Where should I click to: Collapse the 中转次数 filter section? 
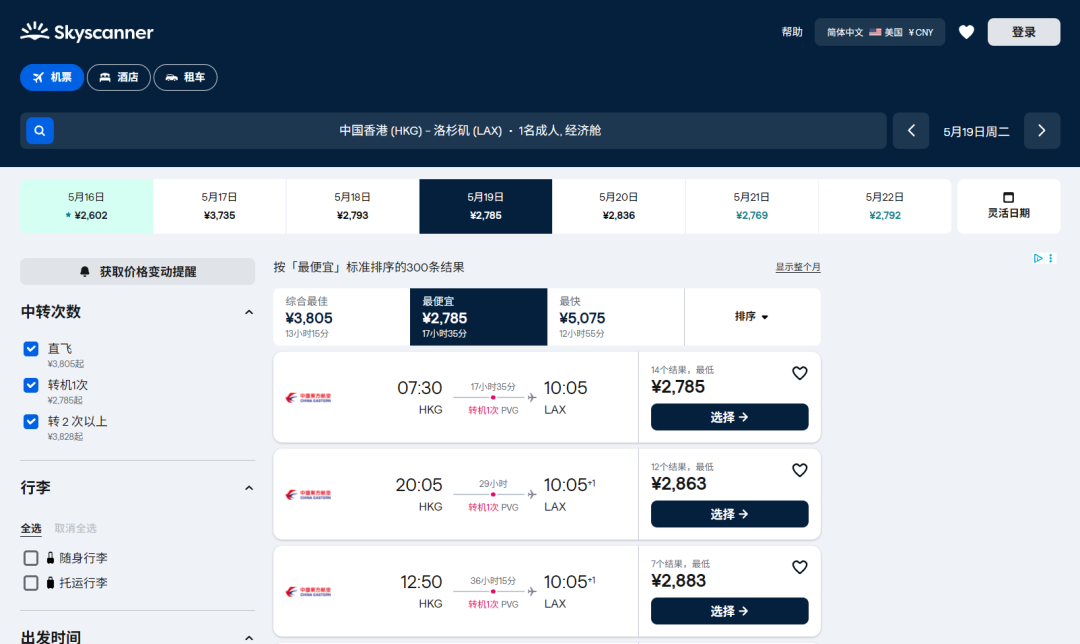pos(249,312)
